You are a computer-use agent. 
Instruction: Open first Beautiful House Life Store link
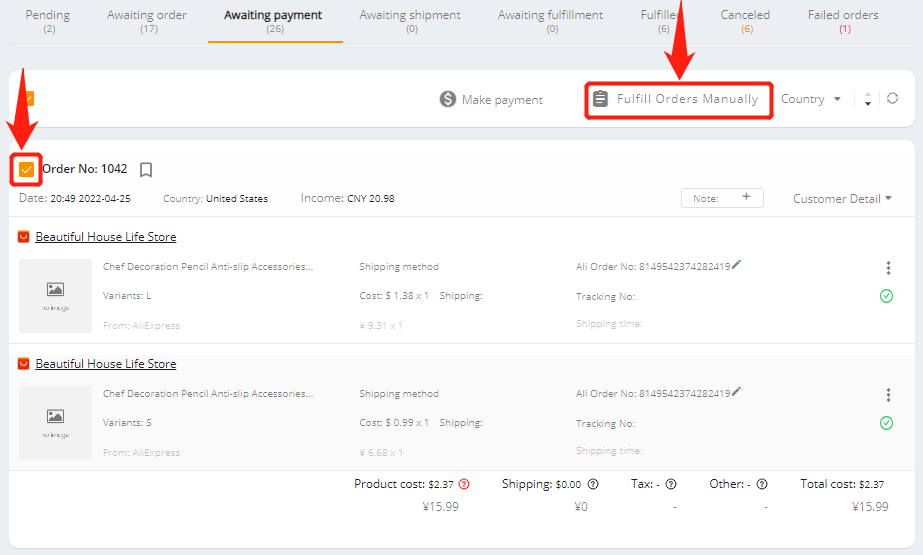coord(106,237)
